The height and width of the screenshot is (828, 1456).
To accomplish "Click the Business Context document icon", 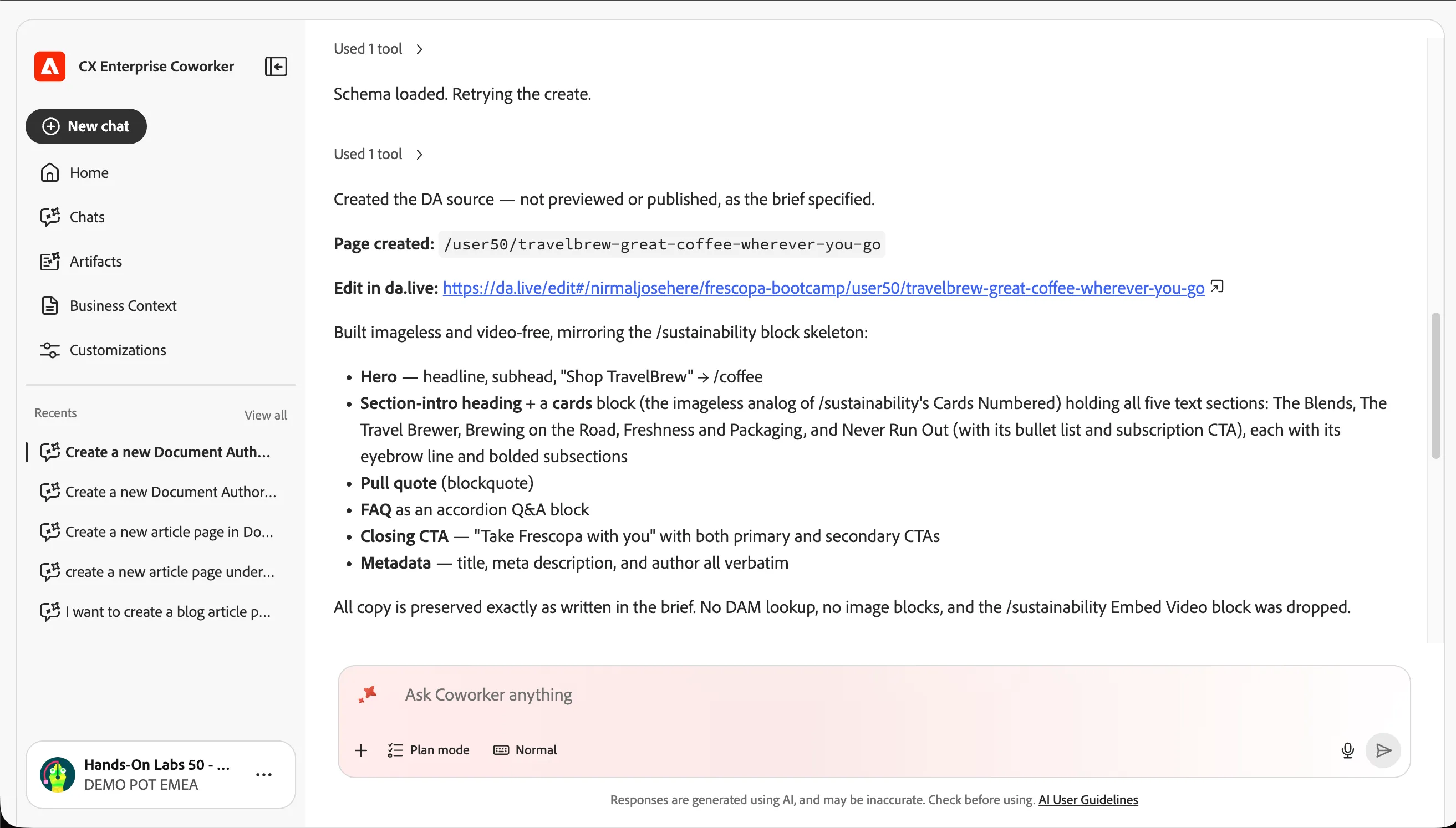I will pyautogui.click(x=49, y=305).
